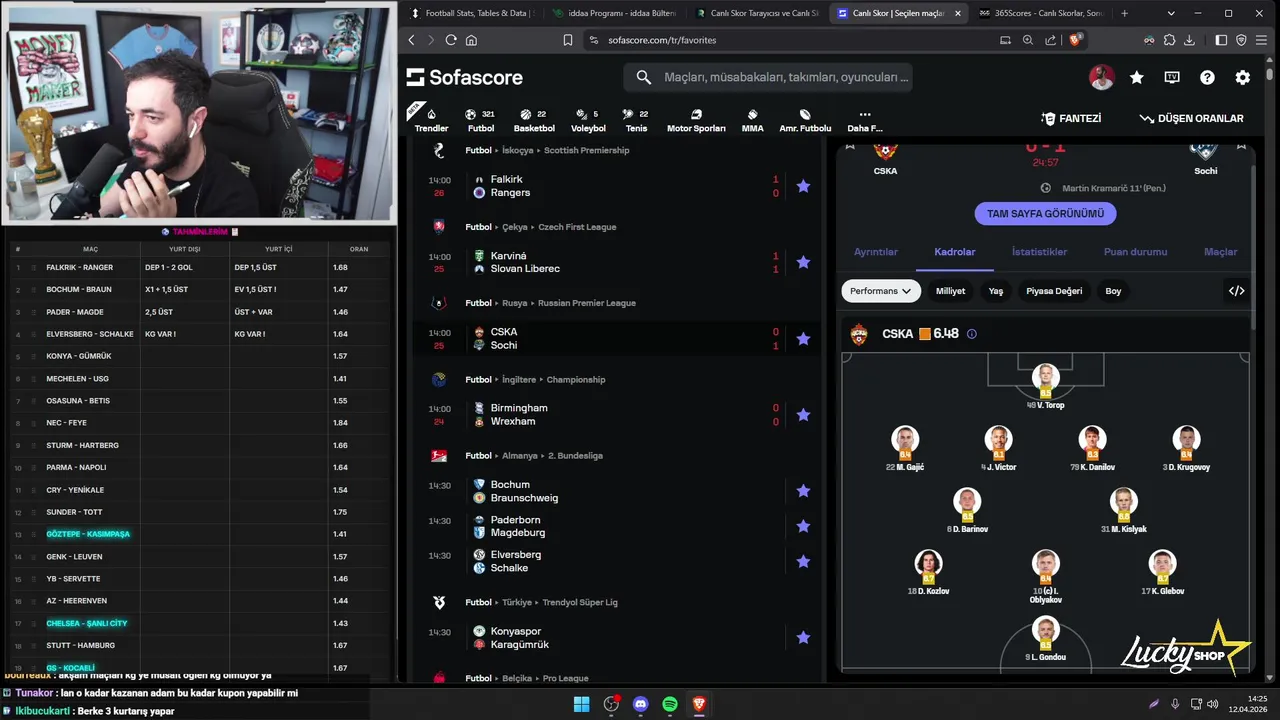1280x720 pixels.
Task: Toggle favorite star for Falkirk vs Rangers
Action: [803, 186]
